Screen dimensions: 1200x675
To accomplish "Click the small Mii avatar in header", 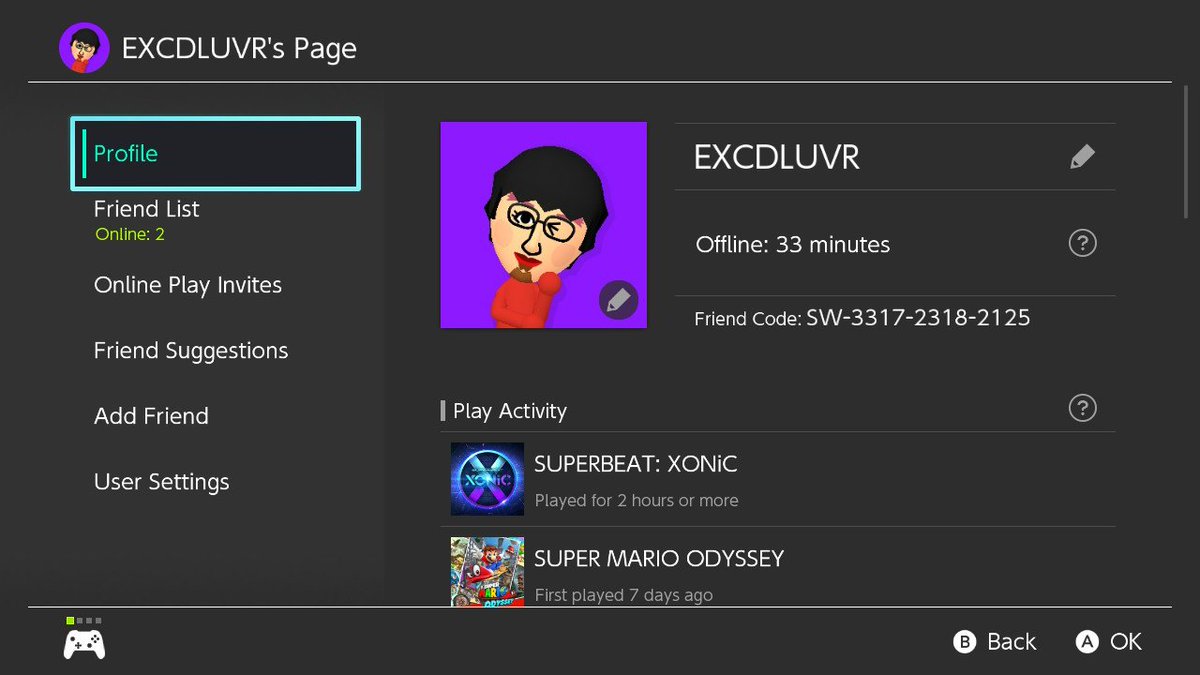I will pos(84,48).
